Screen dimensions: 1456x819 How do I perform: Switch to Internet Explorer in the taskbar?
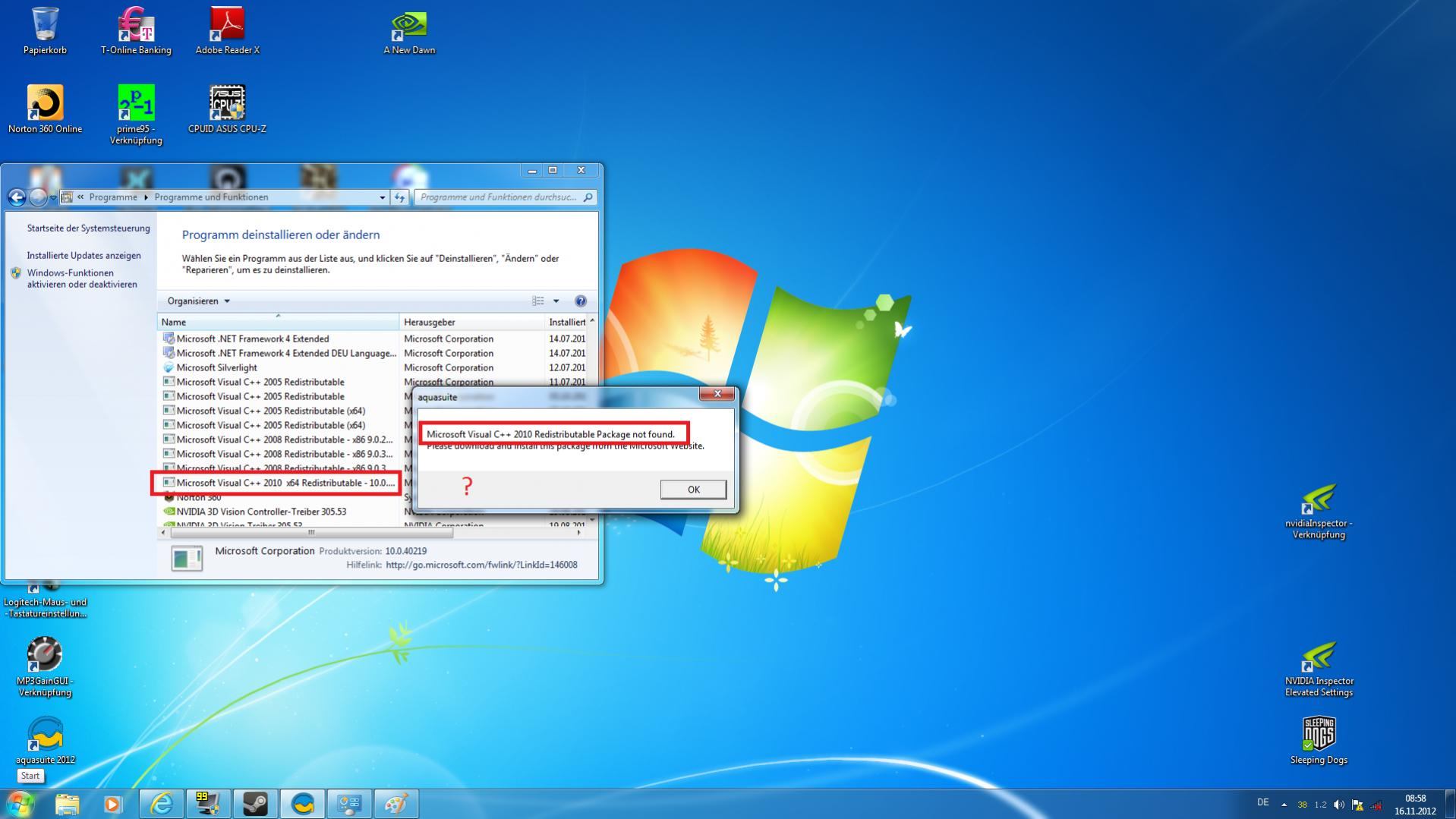pos(161,804)
